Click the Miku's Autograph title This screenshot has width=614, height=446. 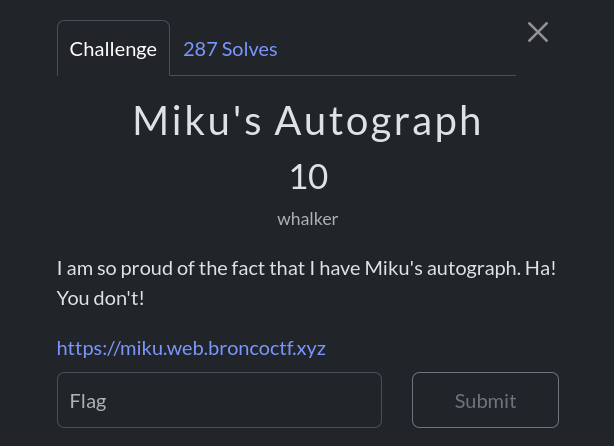coord(307,121)
